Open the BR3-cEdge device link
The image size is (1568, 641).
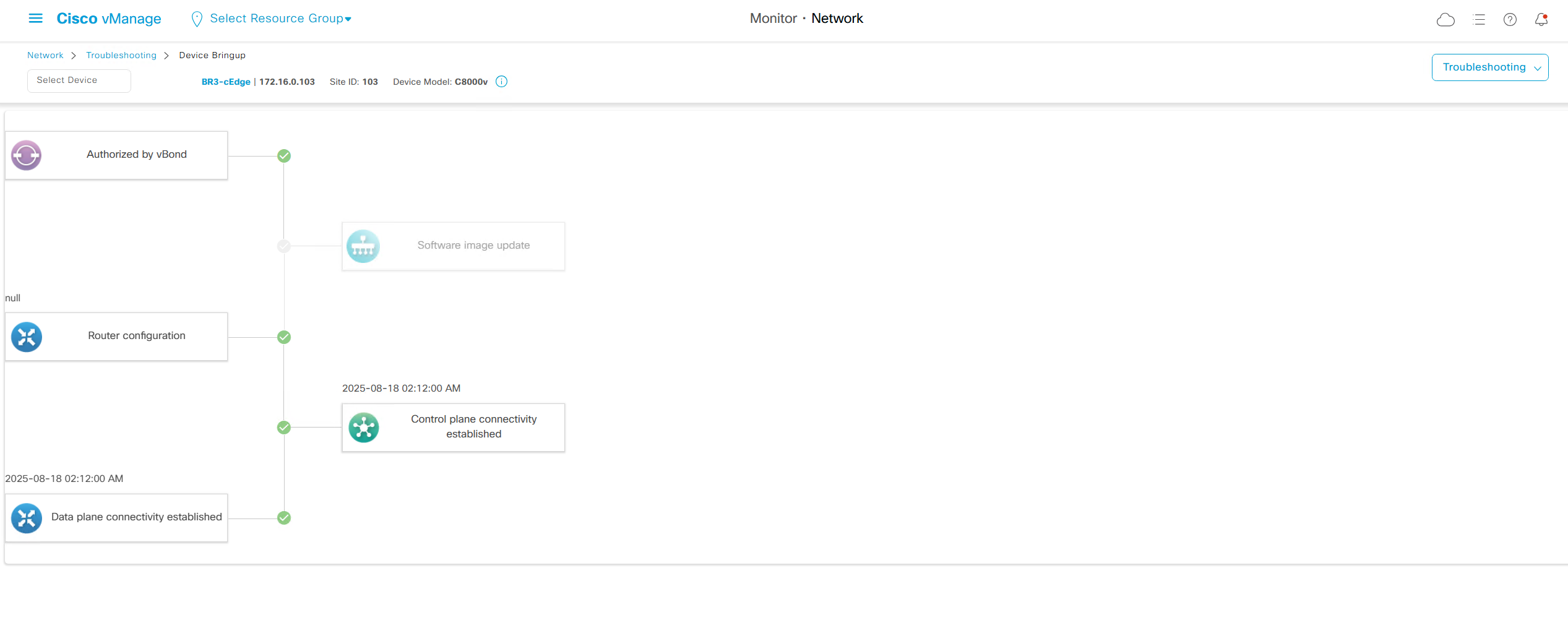tap(226, 82)
